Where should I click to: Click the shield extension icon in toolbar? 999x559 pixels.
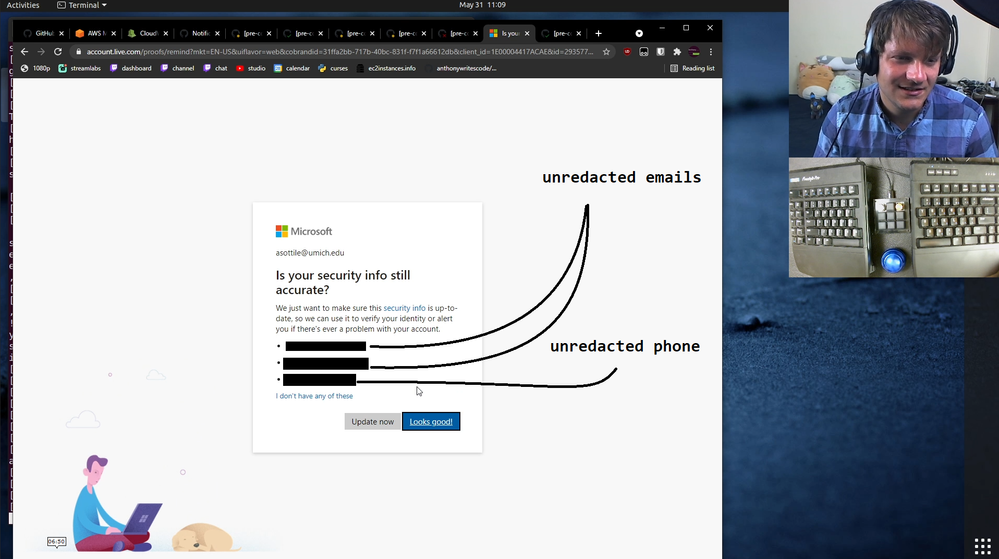click(x=661, y=52)
